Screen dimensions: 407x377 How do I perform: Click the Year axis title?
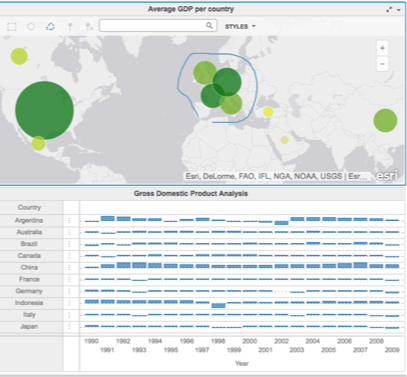pos(242,363)
